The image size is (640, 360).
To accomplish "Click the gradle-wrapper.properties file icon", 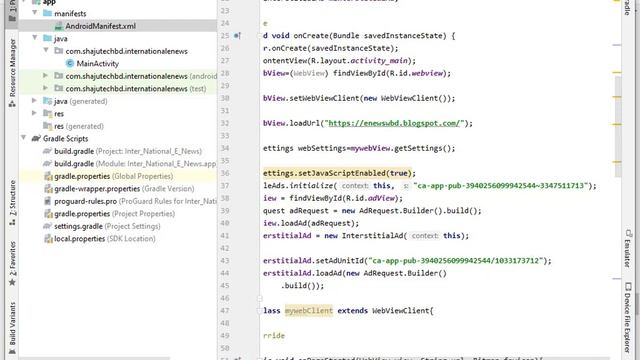I will pos(48,189).
